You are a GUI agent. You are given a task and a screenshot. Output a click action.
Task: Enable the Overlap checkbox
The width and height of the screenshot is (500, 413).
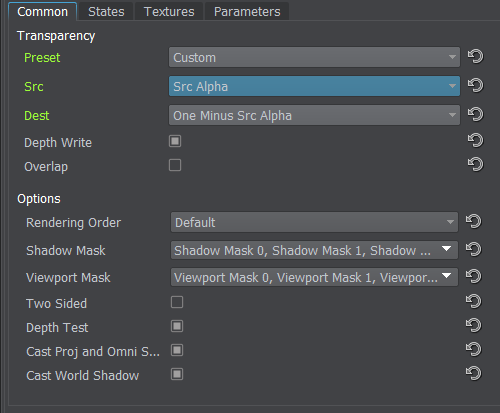click(x=175, y=165)
